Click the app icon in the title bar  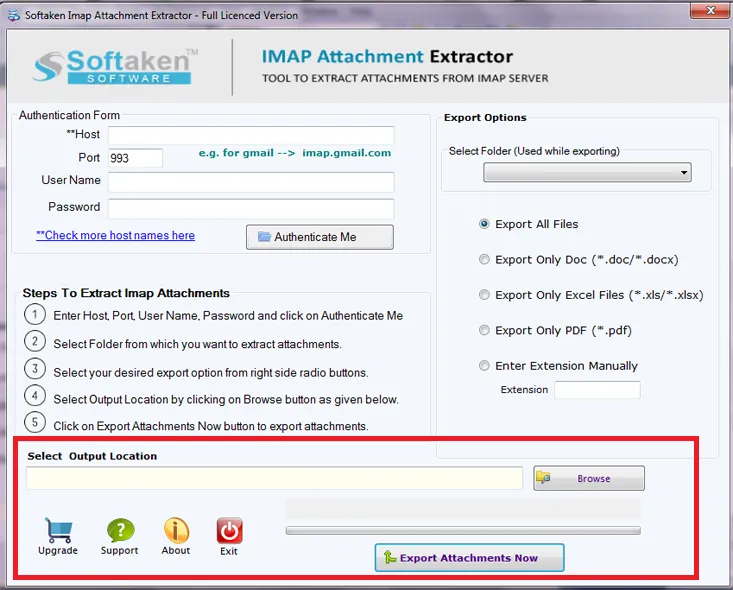tap(14, 15)
